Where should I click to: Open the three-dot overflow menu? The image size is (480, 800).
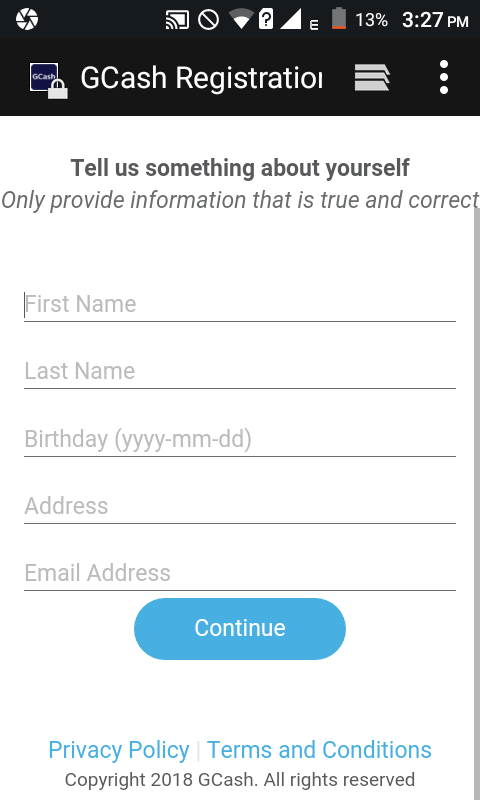coord(444,77)
